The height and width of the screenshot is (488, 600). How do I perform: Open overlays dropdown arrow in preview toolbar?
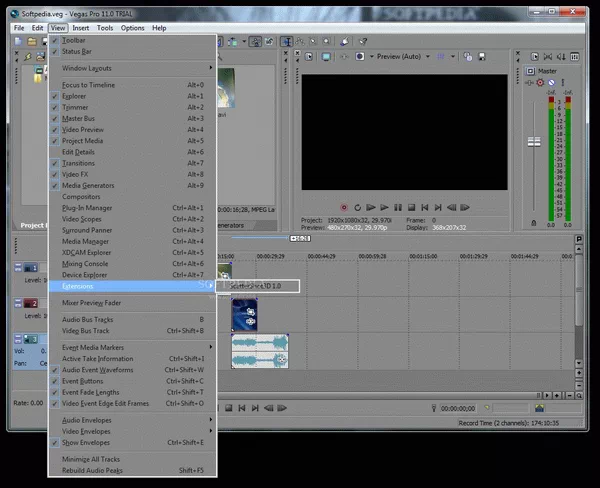click(453, 57)
